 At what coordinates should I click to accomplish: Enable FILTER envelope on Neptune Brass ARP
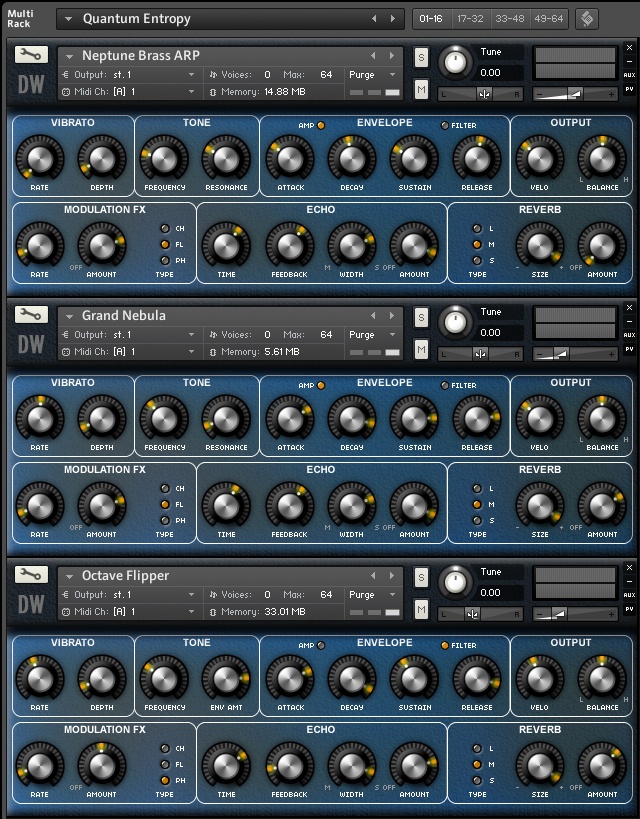point(445,125)
